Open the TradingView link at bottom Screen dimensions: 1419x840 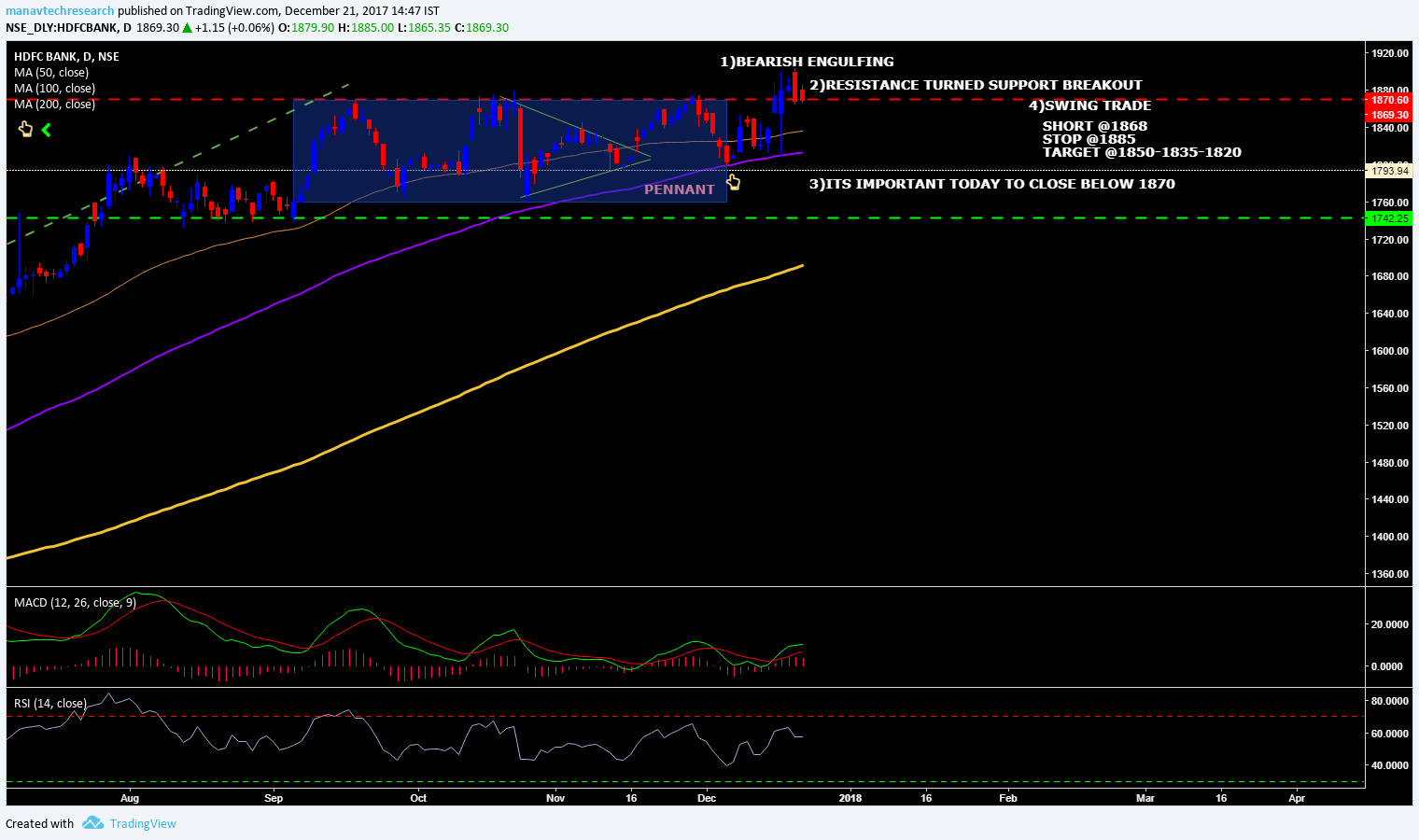click(x=143, y=823)
